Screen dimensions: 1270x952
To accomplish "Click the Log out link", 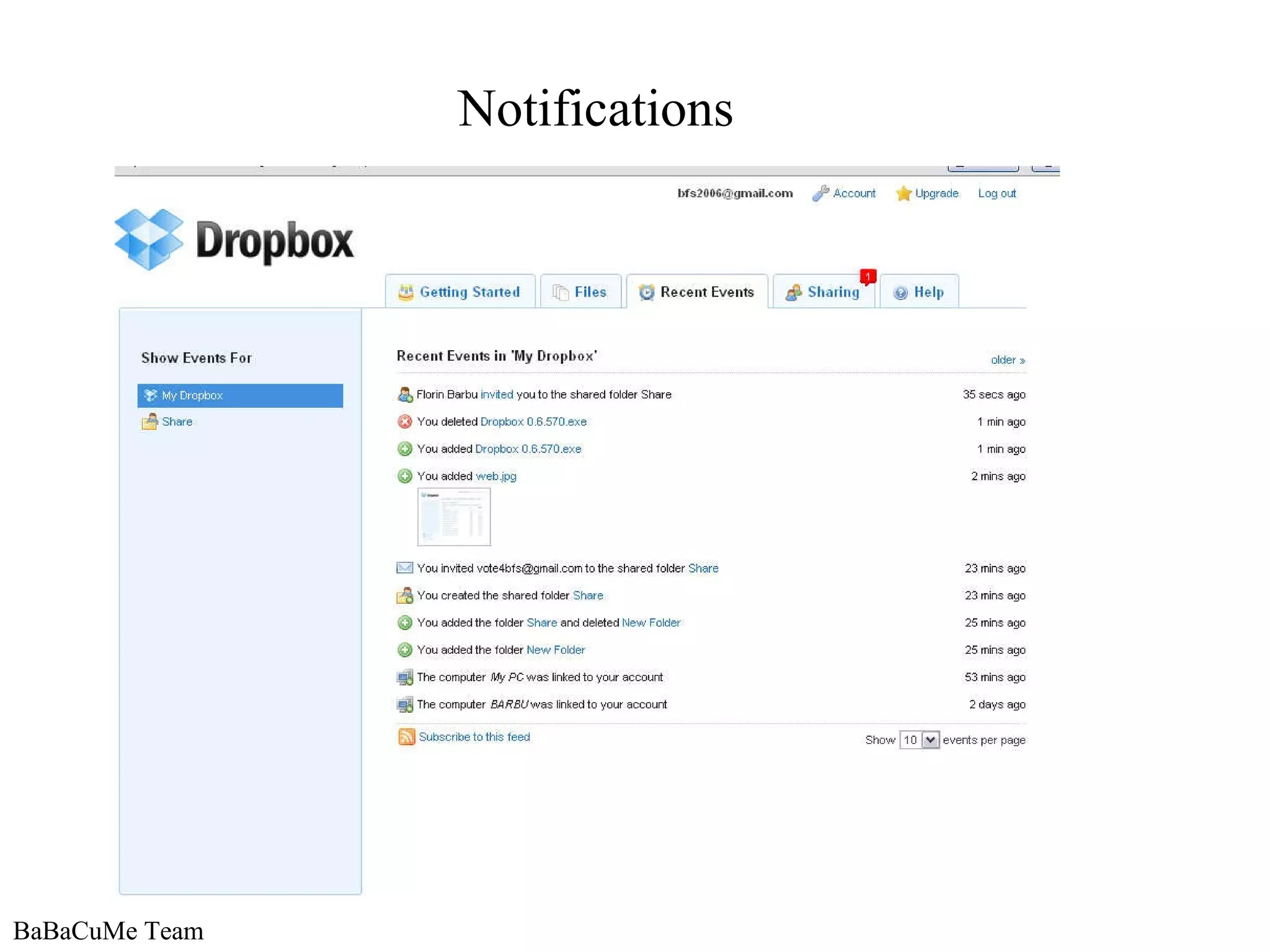I will (997, 193).
